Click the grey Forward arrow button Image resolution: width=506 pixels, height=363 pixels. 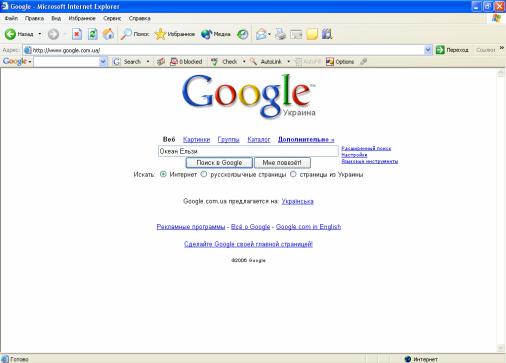[x=53, y=34]
